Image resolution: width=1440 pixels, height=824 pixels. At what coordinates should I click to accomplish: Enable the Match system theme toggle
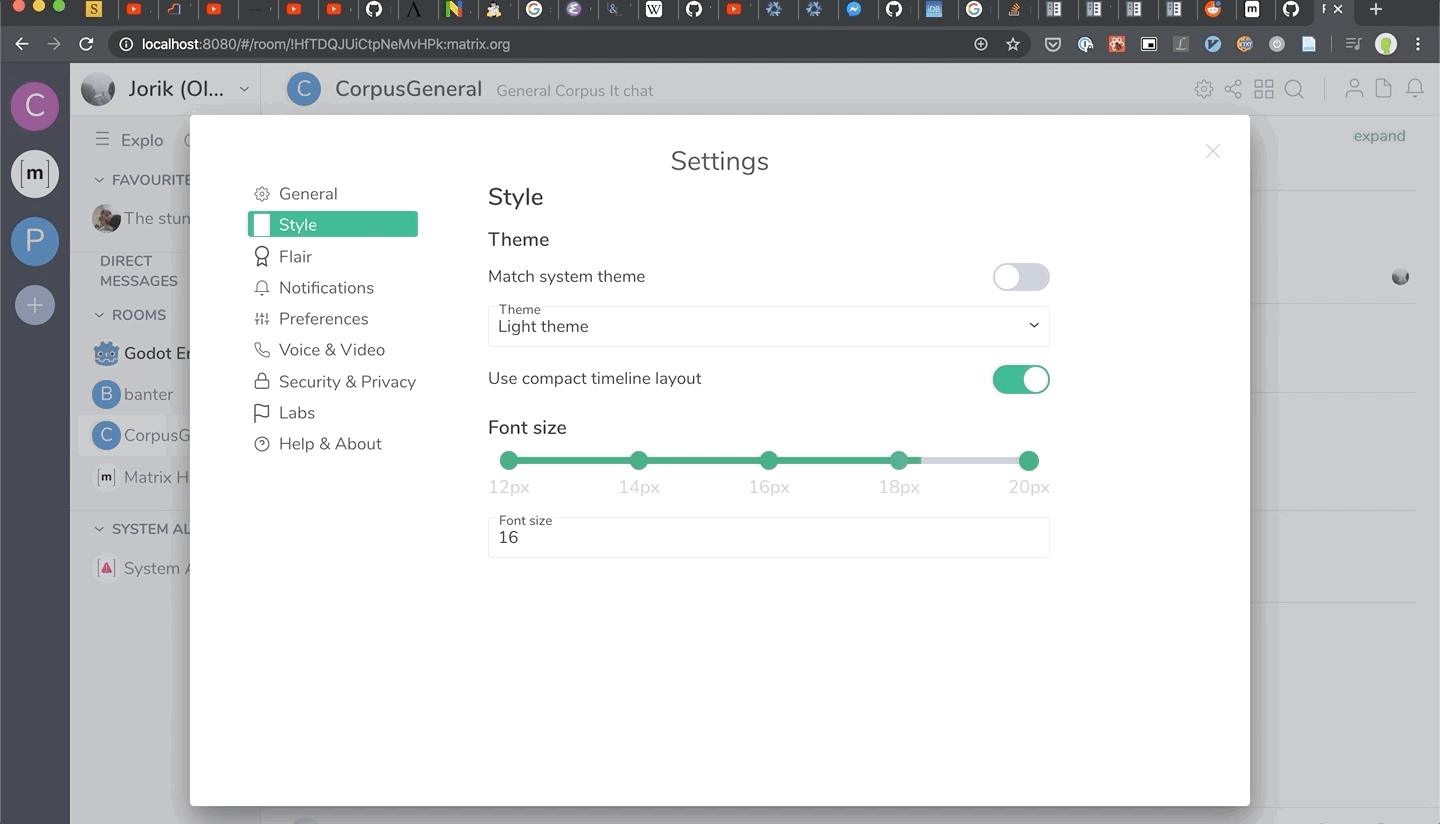click(1020, 277)
